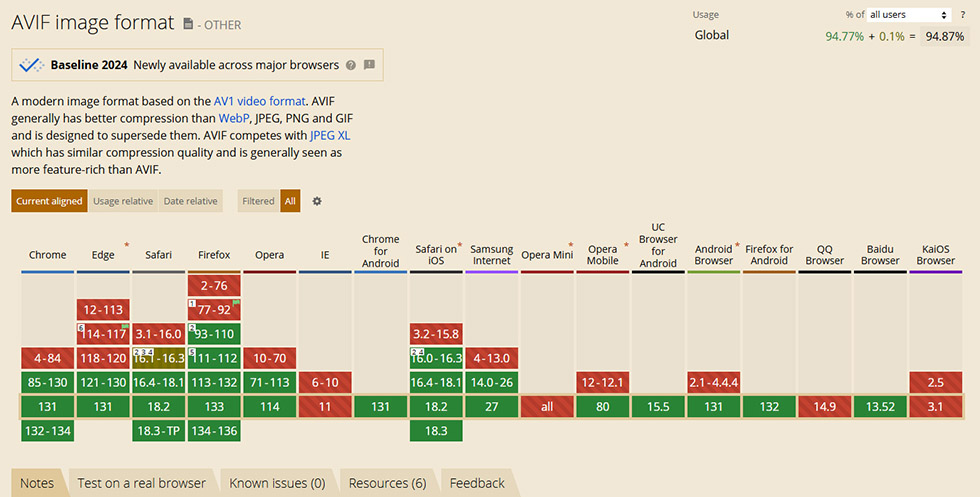This screenshot has height=497, width=980.
Task: Click Safari partial-support cell 16.1-16.3
Action: [x=159, y=358]
